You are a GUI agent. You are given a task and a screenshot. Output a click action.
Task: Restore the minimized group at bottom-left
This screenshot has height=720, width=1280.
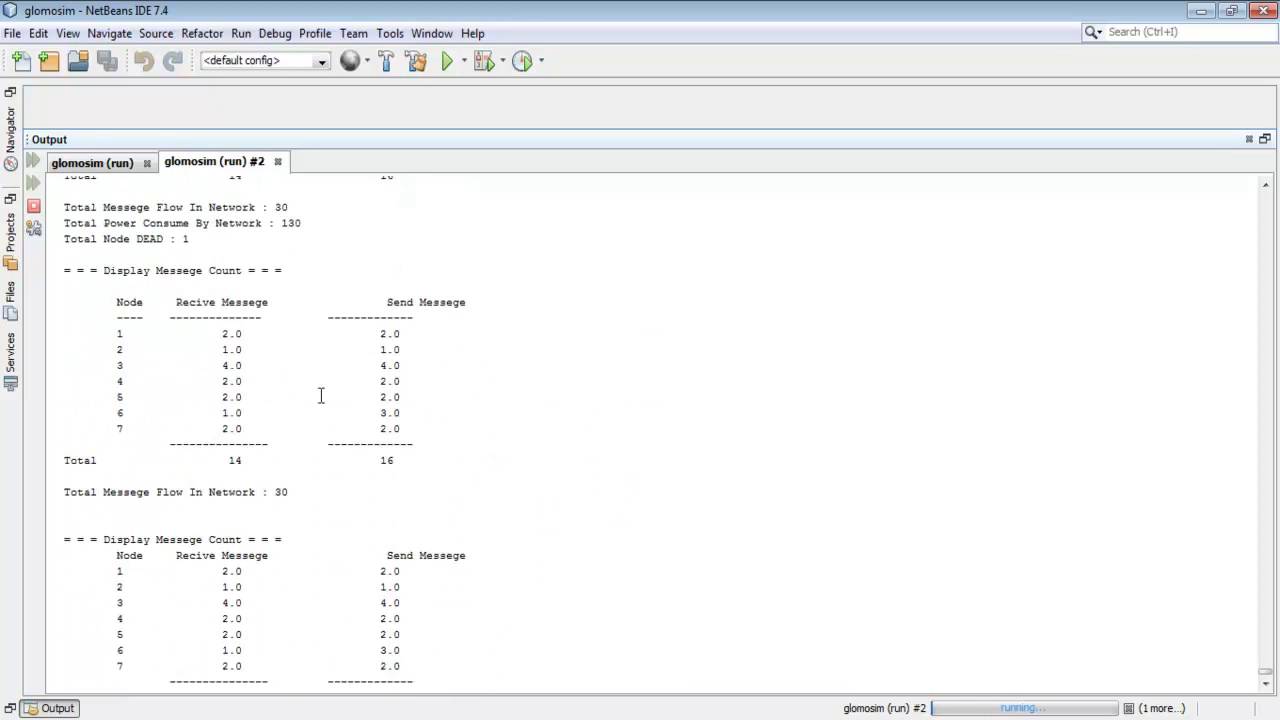(10, 708)
